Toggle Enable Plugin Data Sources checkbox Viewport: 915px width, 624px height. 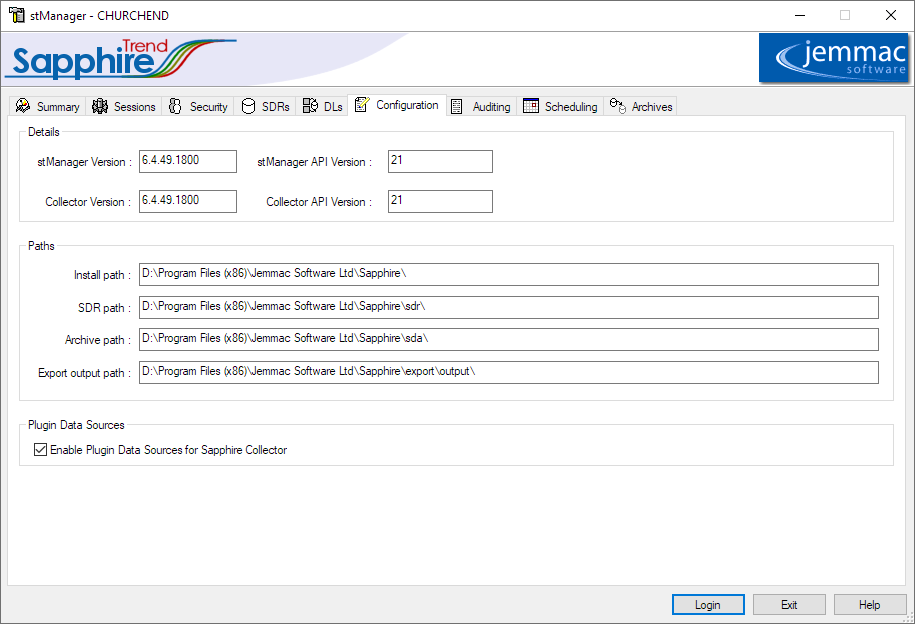[40, 449]
